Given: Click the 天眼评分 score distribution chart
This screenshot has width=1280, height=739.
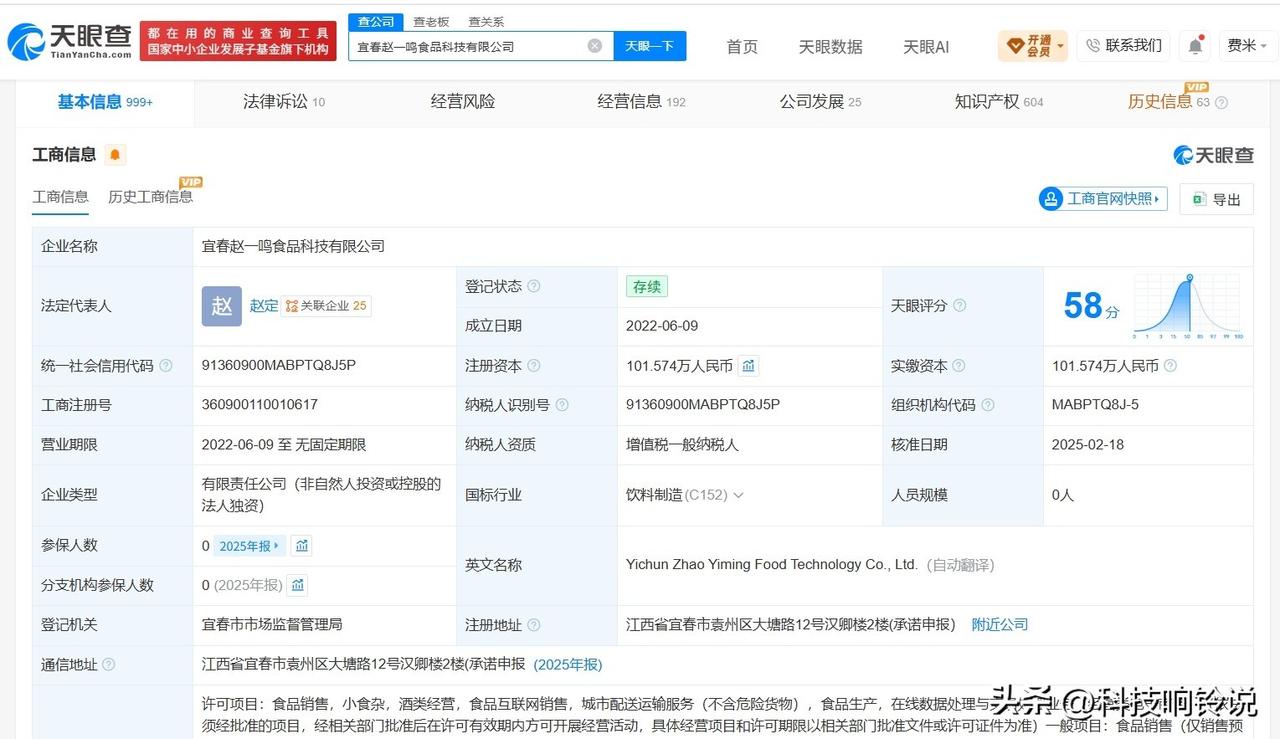Looking at the screenshot, I should (x=1189, y=307).
